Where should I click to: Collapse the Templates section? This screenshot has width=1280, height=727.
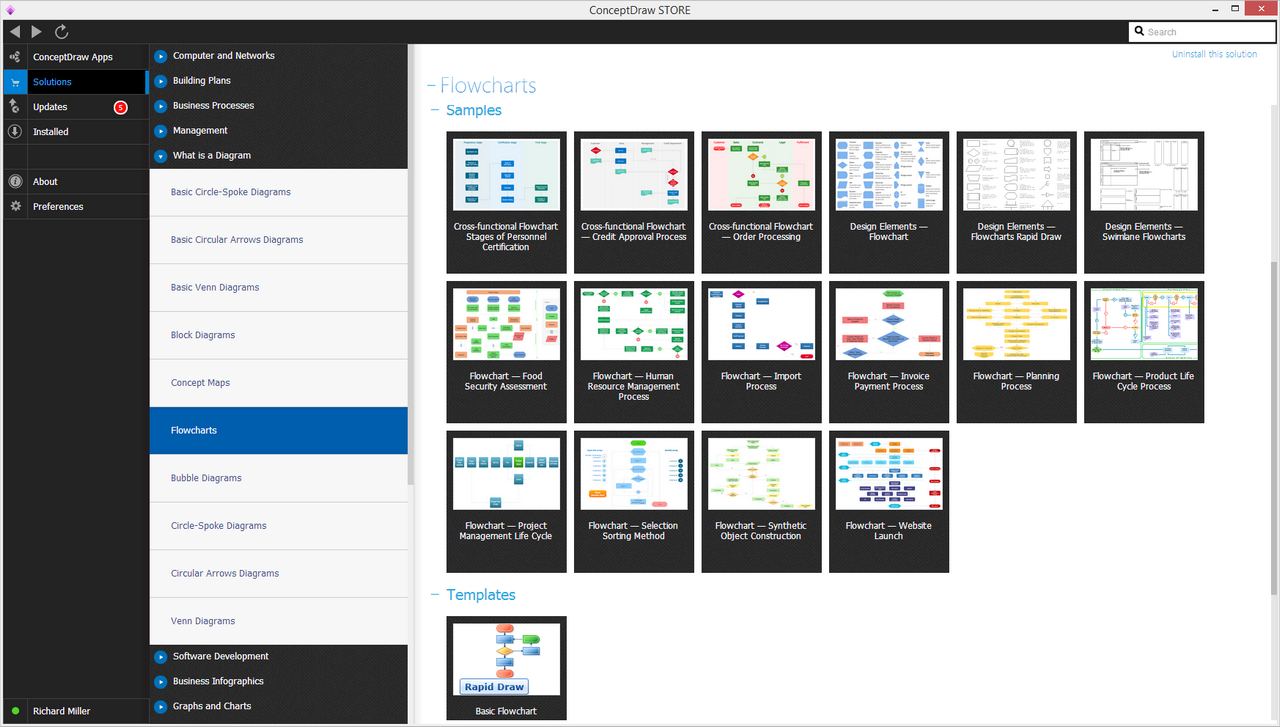point(435,594)
